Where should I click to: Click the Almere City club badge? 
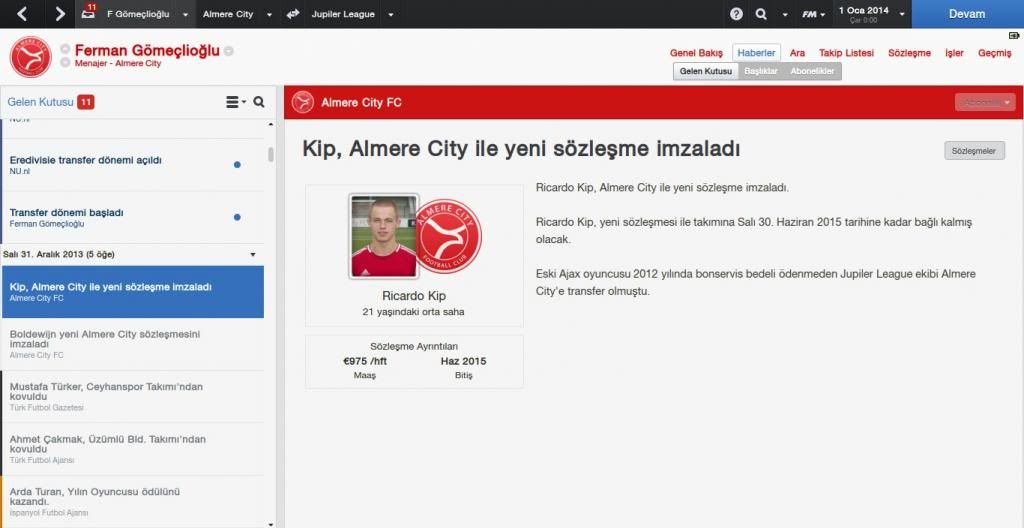[x=30, y=57]
